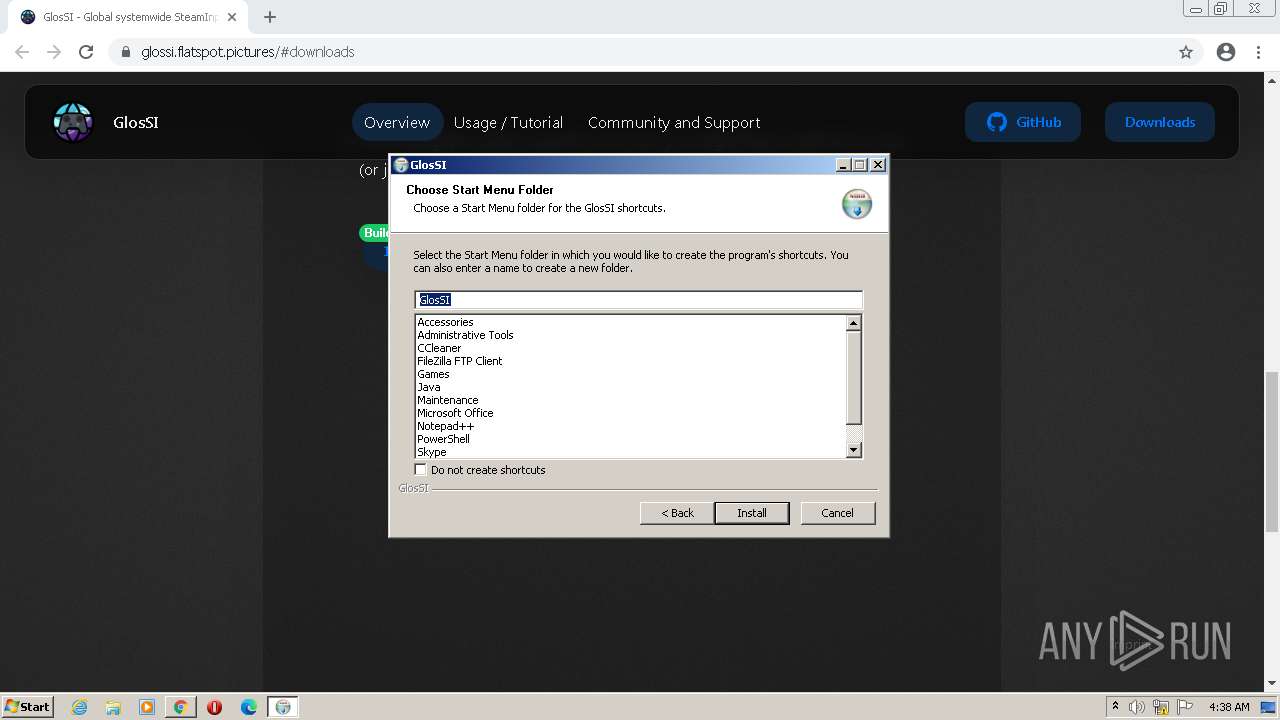Viewport: 1280px width, 720px height.
Task: Select Accessories in the folder list
Action: click(x=445, y=322)
